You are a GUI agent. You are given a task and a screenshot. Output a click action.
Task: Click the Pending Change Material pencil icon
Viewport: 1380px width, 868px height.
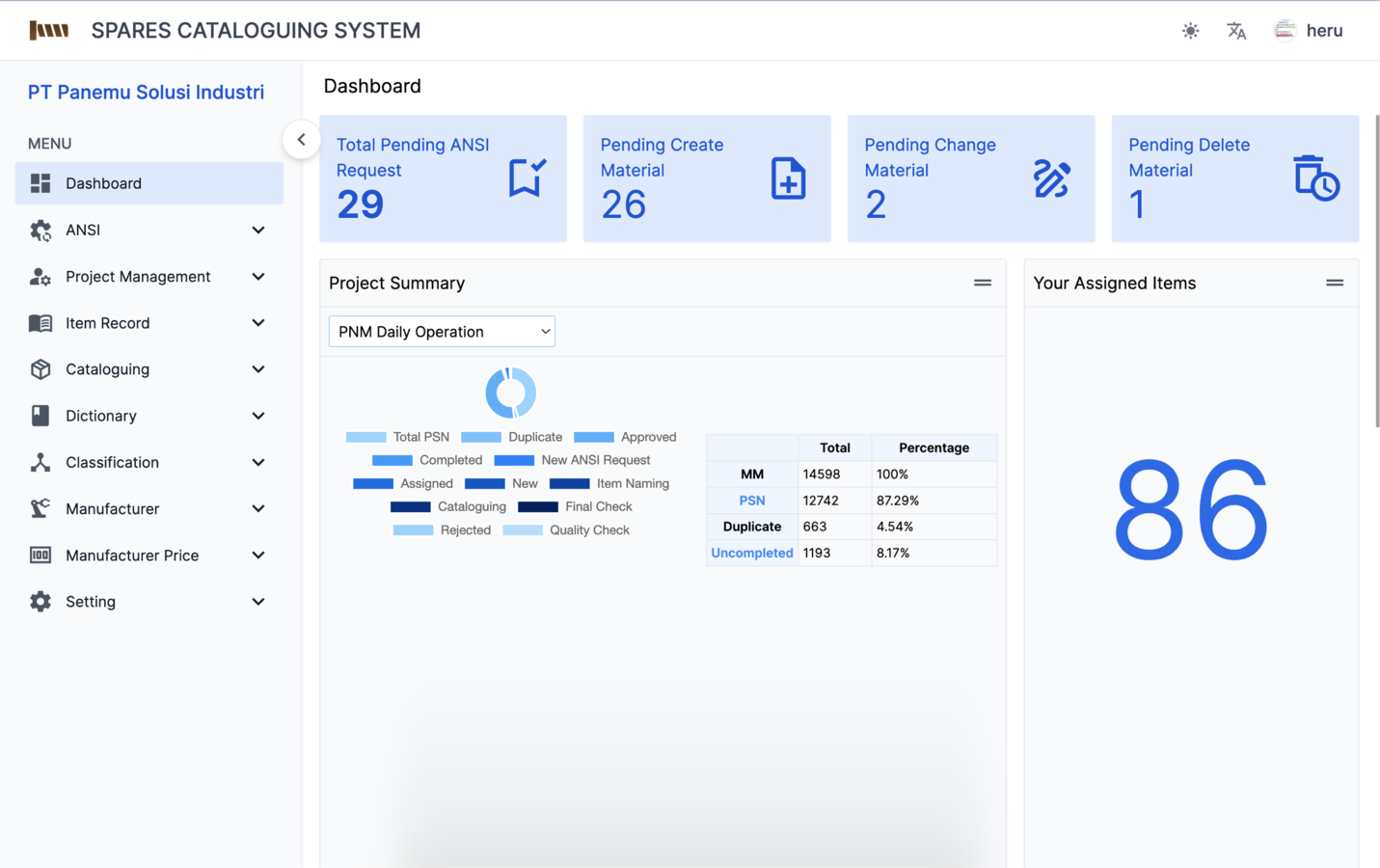coord(1051,178)
